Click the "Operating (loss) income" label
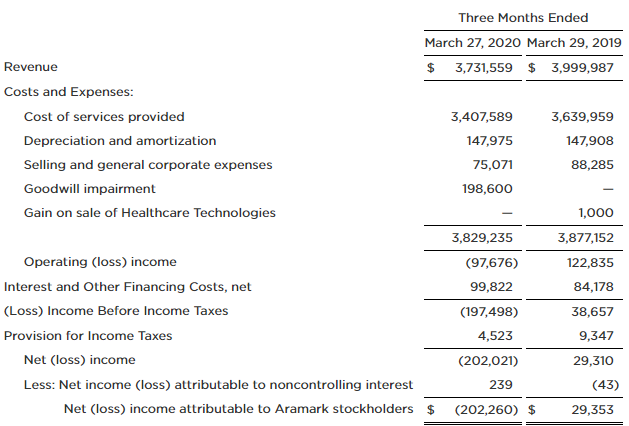The height and width of the screenshot is (426, 629). (x=100, y=262)
